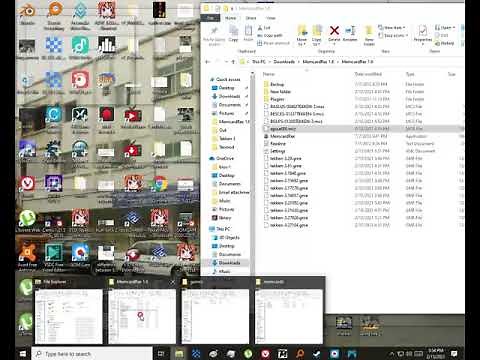The image size is (480, 360).
Task: Switch to the View ribbon tab
Action: (x=271, y=18)
